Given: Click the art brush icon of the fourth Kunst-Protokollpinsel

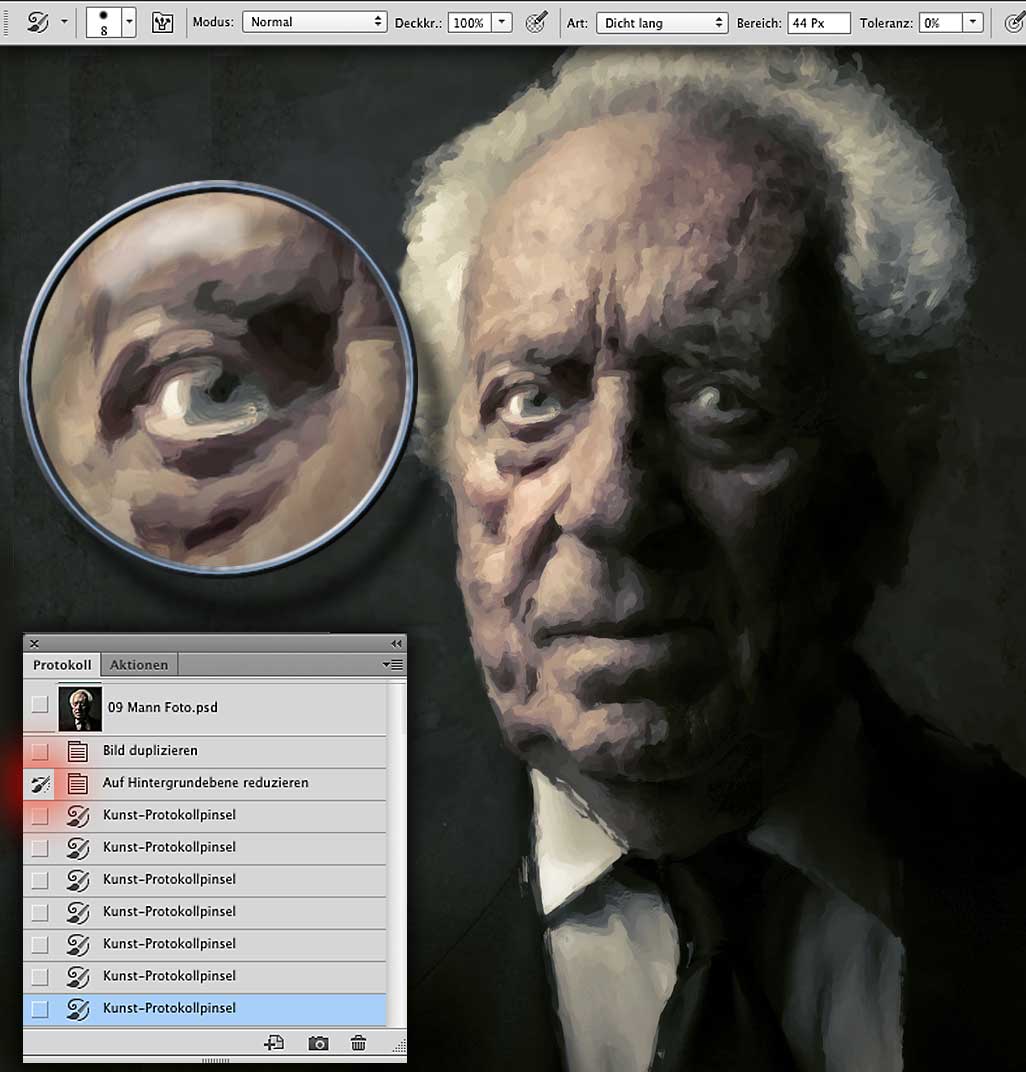Looking at the screenshot, I should pyautogui.click(x=78, y=911).
